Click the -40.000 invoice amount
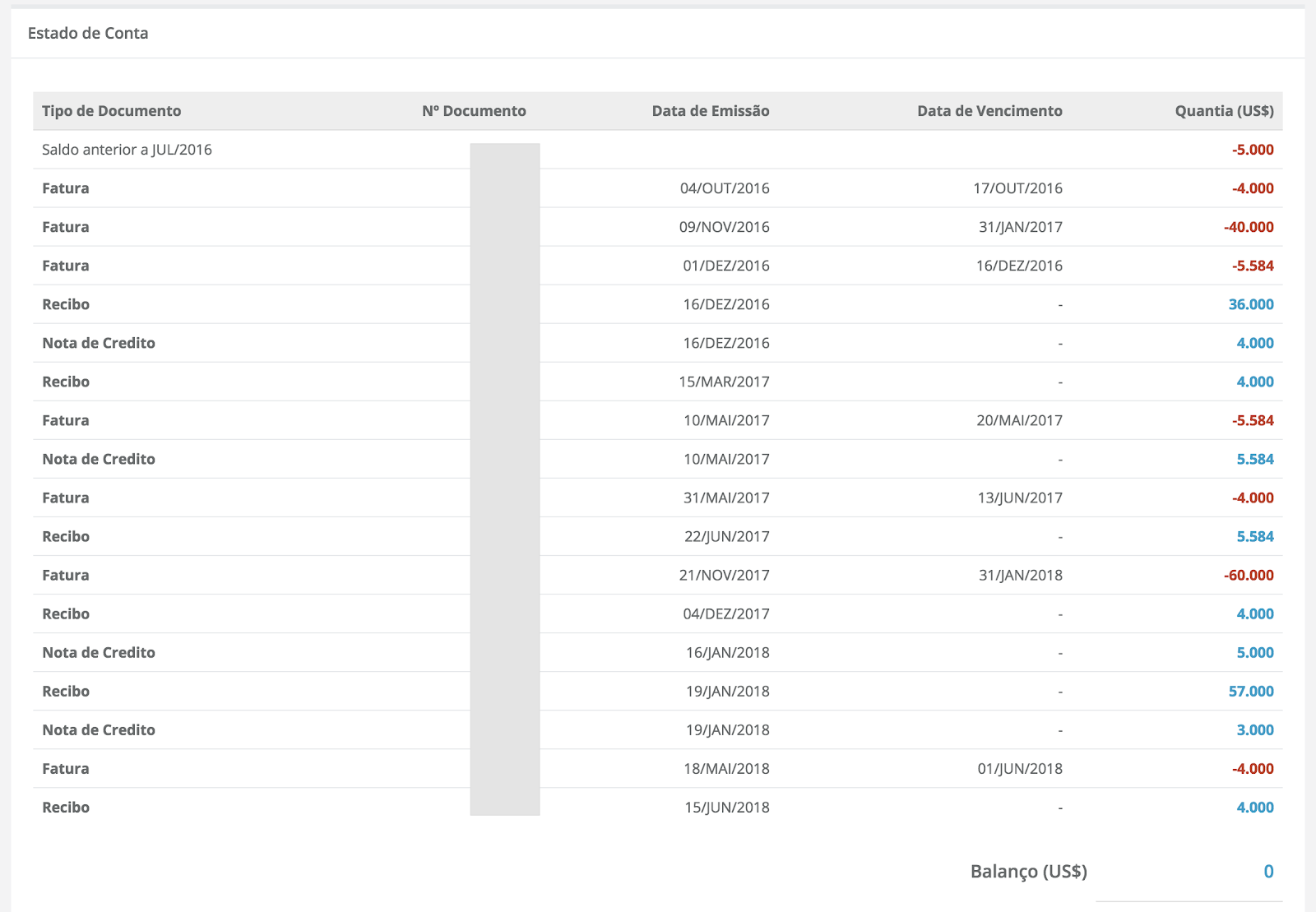 (1249, 227)
